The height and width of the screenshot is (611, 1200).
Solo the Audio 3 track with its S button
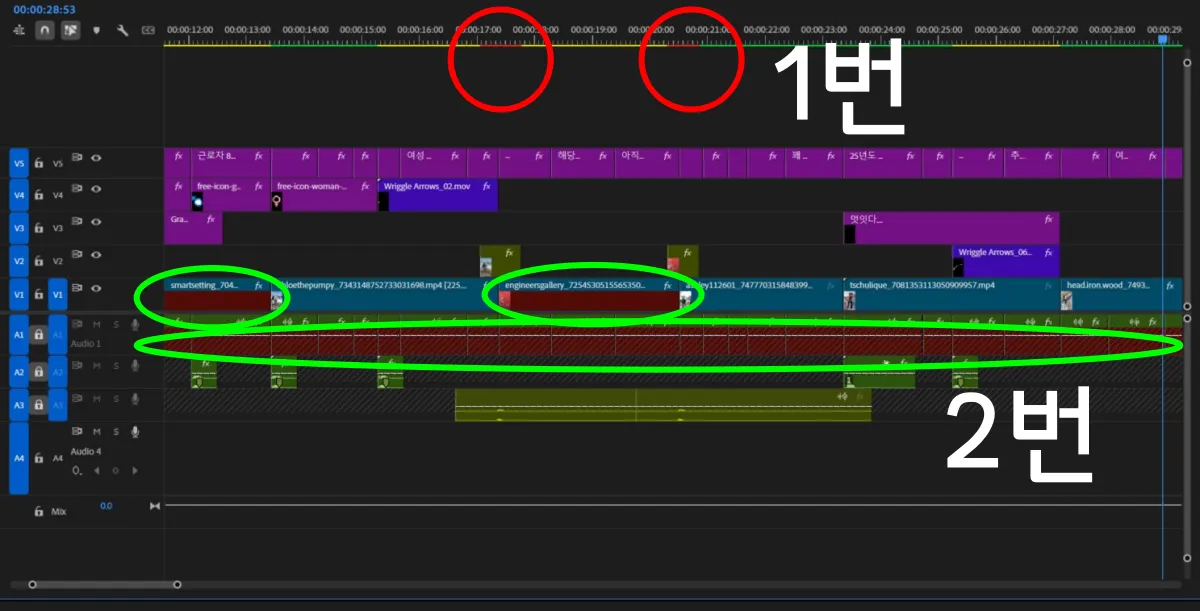116,400
